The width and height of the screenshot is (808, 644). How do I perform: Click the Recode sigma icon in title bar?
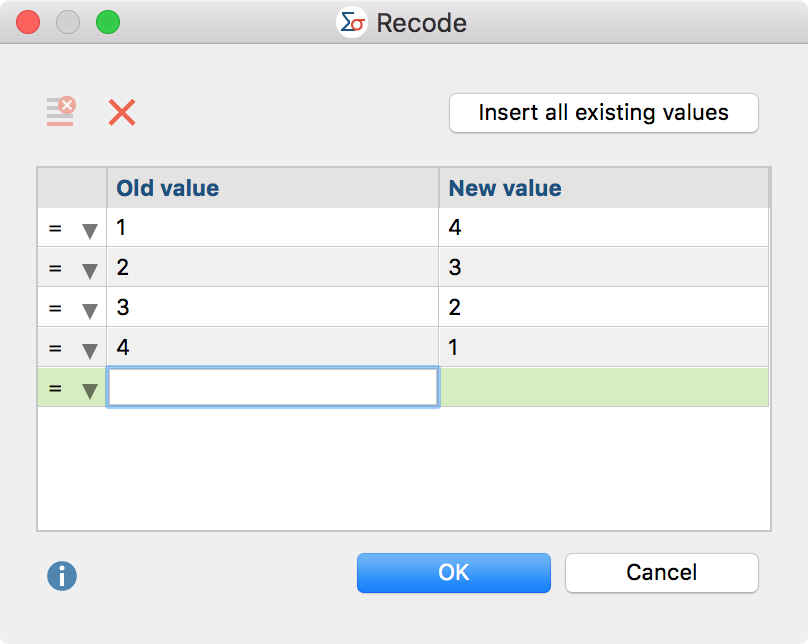pos(352,22)
